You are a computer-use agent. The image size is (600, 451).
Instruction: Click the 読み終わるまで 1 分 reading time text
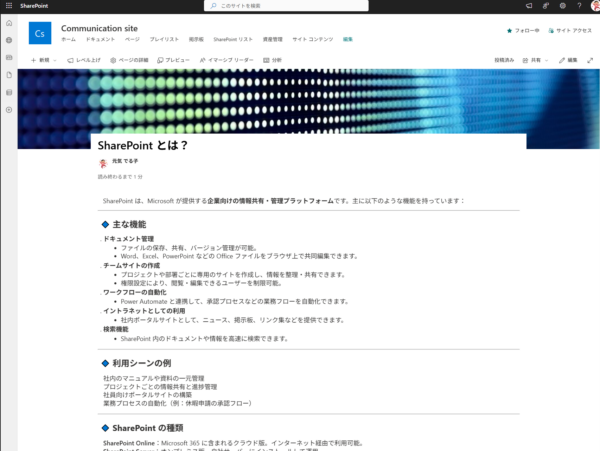tap(120, 177)
